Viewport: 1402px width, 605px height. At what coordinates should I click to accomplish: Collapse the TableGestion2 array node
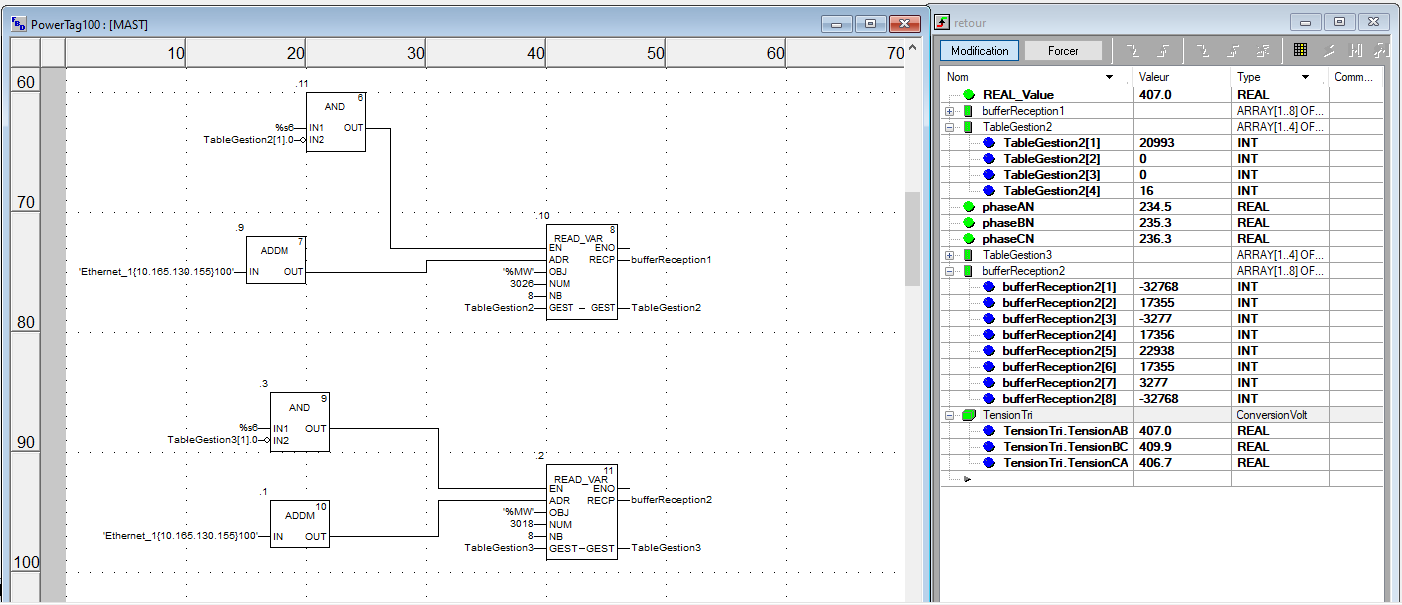[x=950, y=127]
